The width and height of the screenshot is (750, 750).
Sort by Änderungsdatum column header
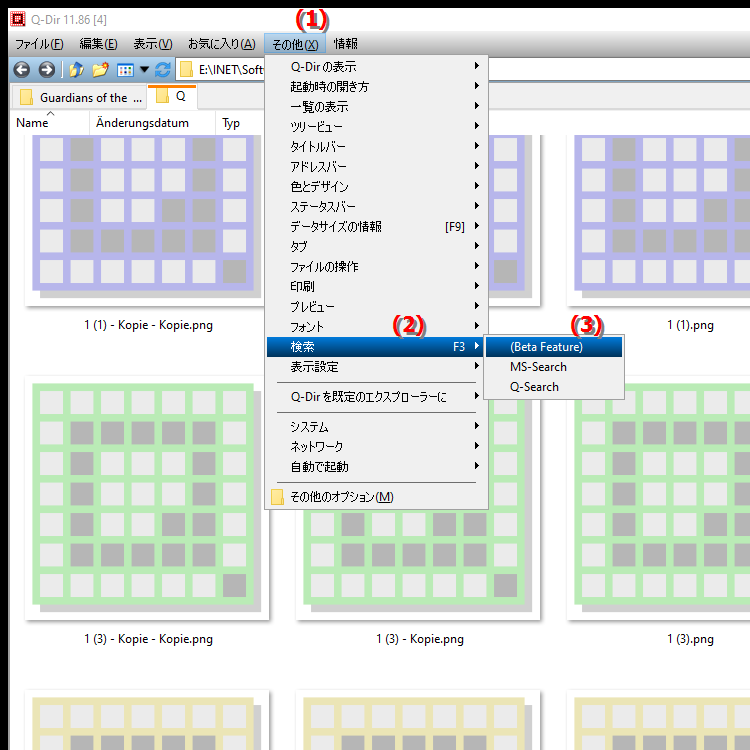point(152,123)
